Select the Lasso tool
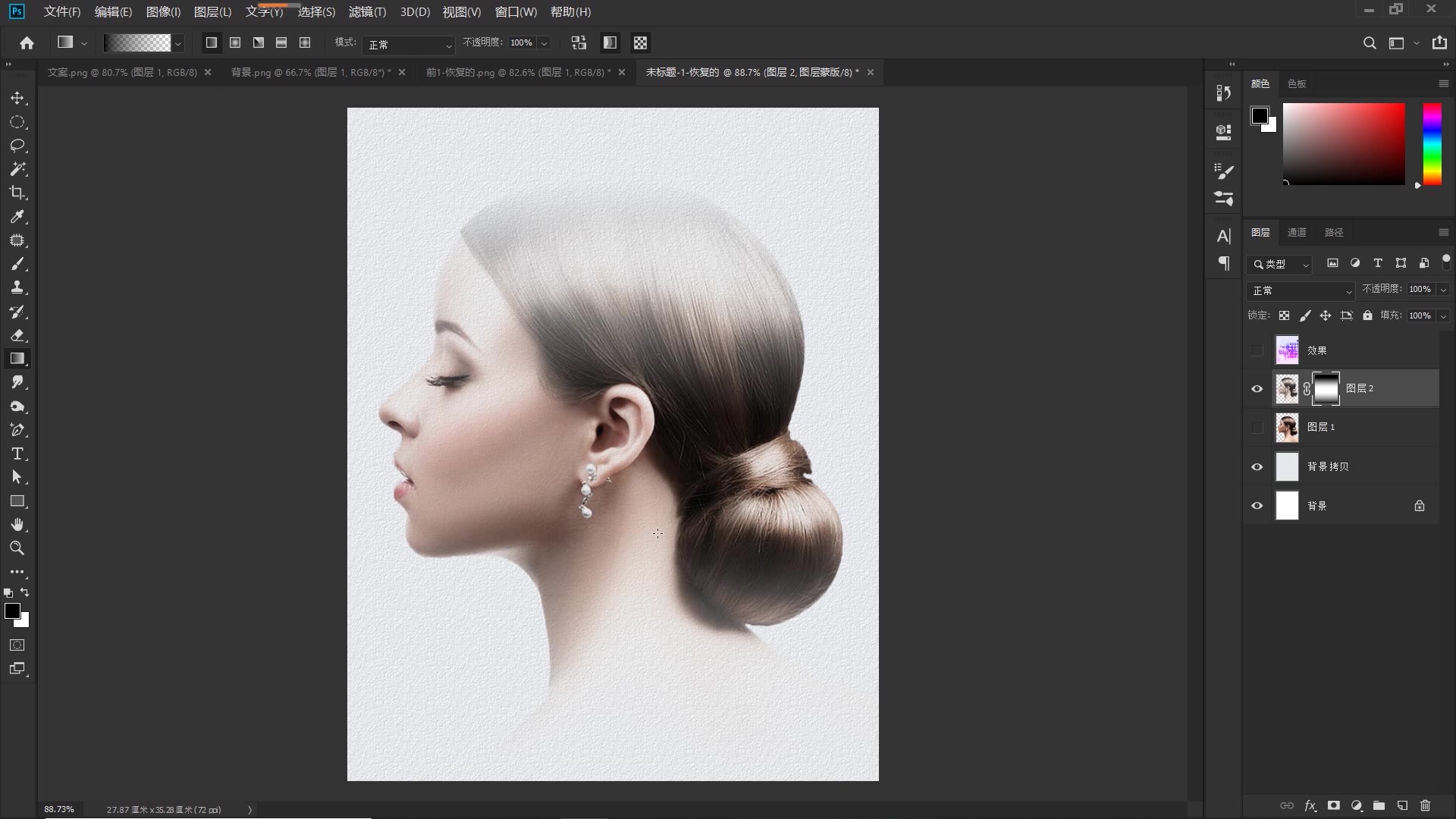This screenshot has width=1456, height=819. click(x=17, y=146)
